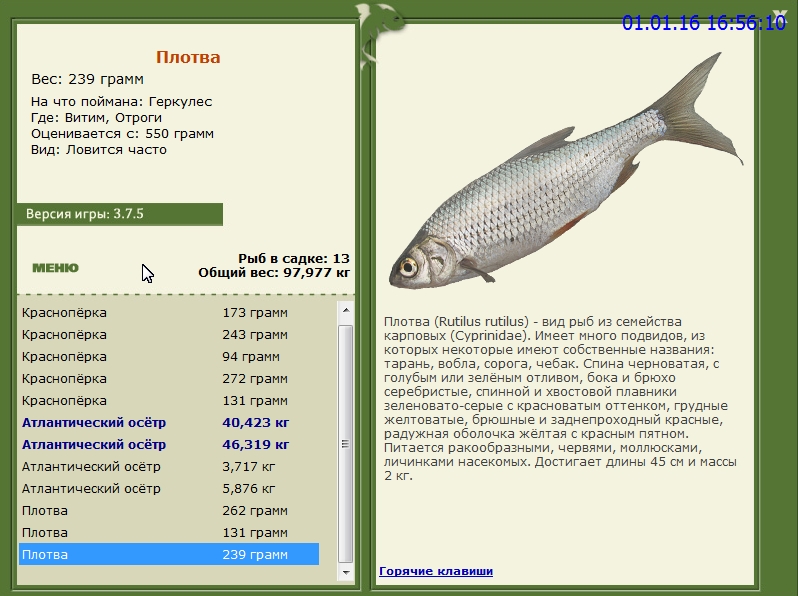
Task: Click the Где: Витим, Отроги line
Action: tap(96, 118)
